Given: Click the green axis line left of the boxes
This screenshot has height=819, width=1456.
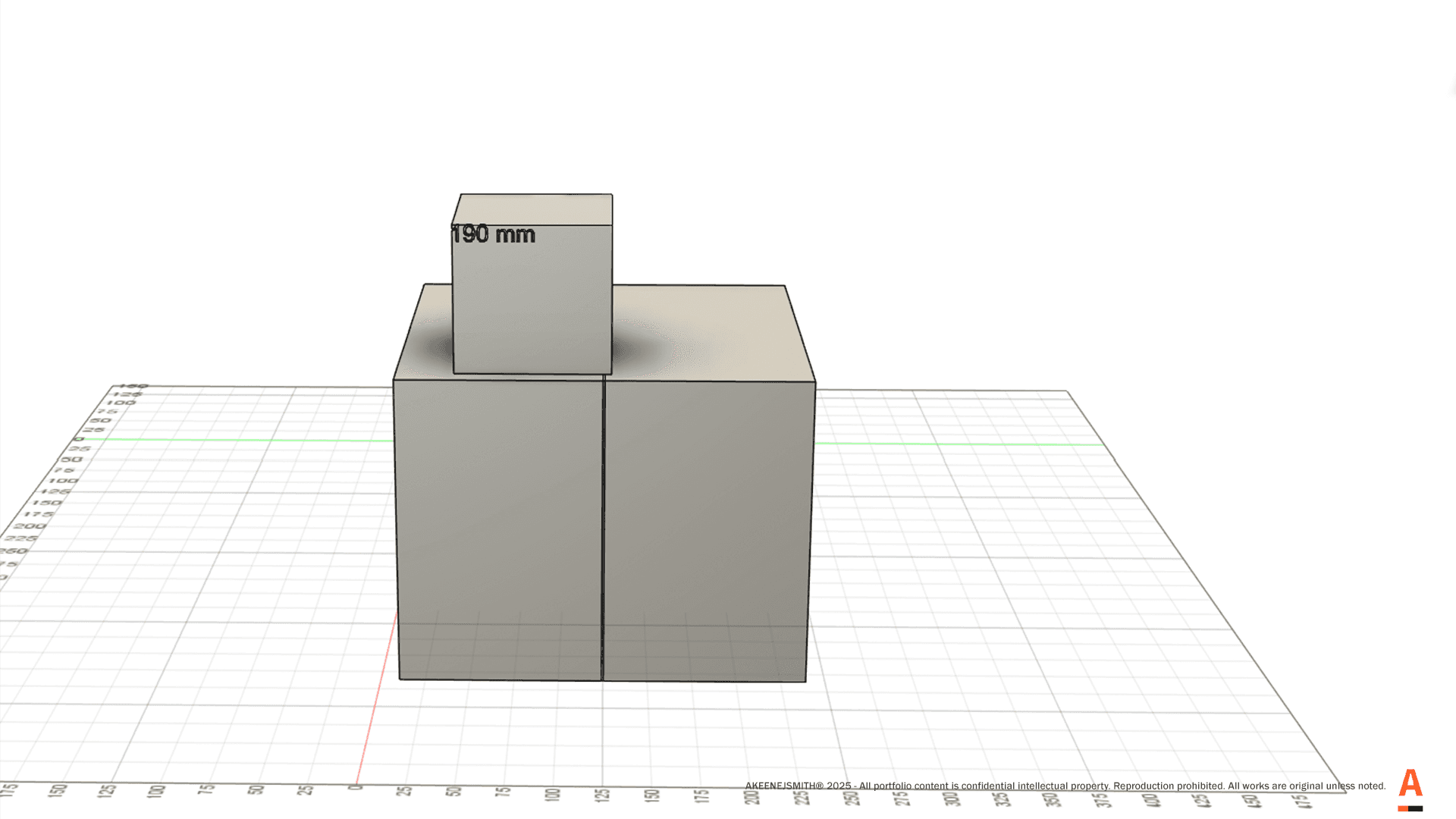Looking at the screenshot, I should [243, 440].
